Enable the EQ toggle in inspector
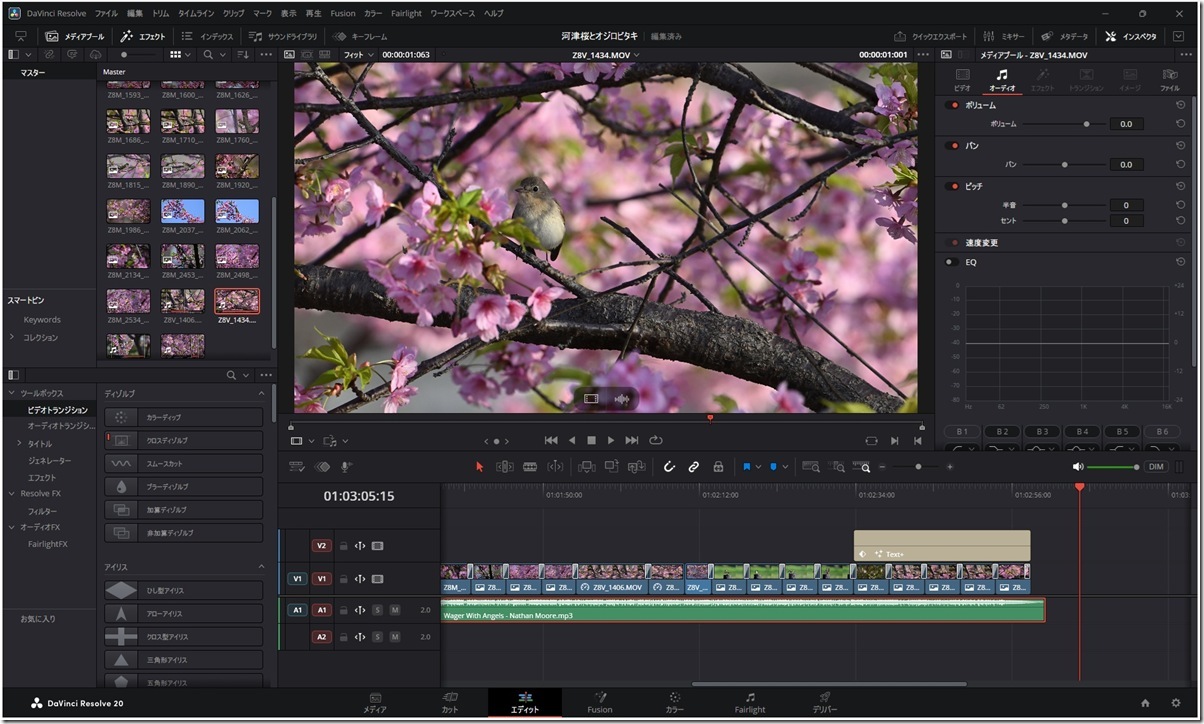The image size is (1204, 724). click(x=952, y=262)
